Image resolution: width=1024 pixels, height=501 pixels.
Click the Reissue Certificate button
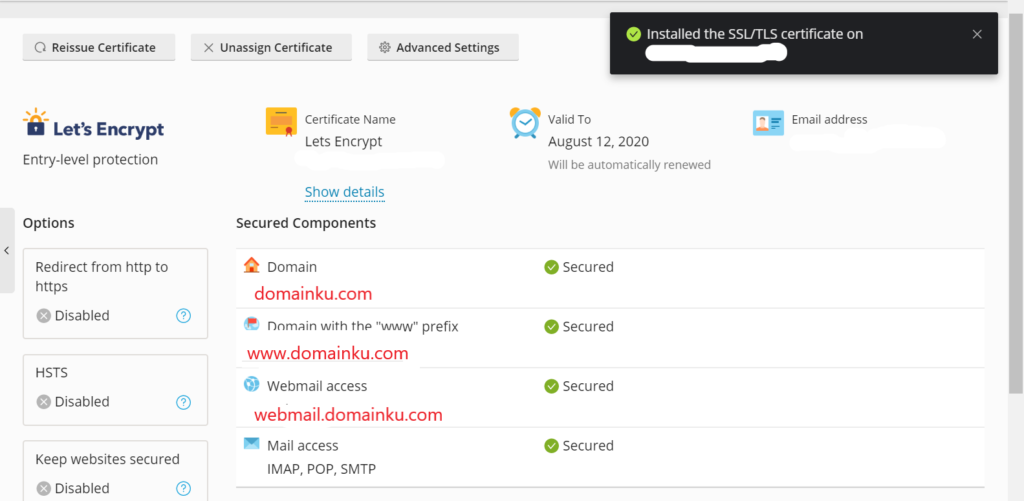click(x=99, y=48)
